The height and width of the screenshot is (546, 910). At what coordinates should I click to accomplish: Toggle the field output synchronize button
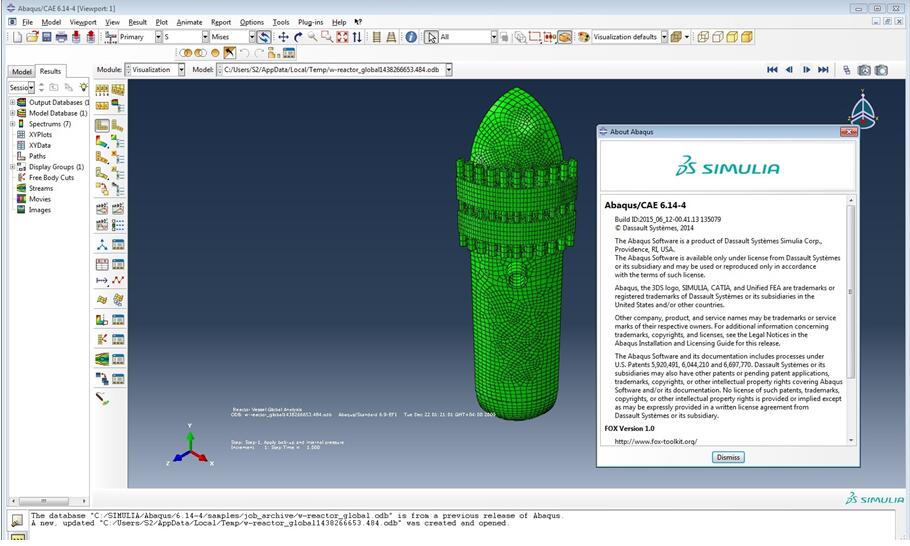(x=264, y=37)
